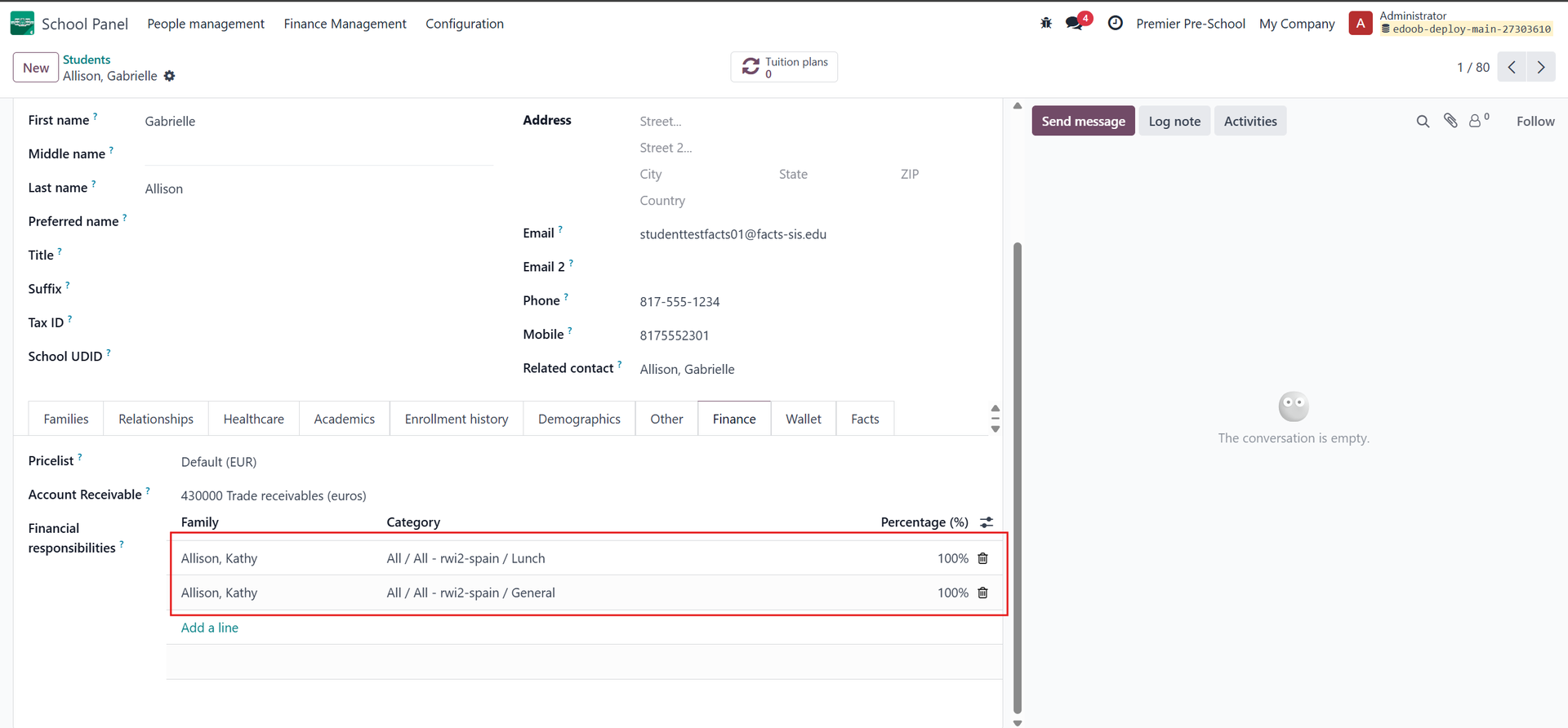Click the Send message button
1568x728 pixels.
pyautogui.click(x=1083, y=122)
